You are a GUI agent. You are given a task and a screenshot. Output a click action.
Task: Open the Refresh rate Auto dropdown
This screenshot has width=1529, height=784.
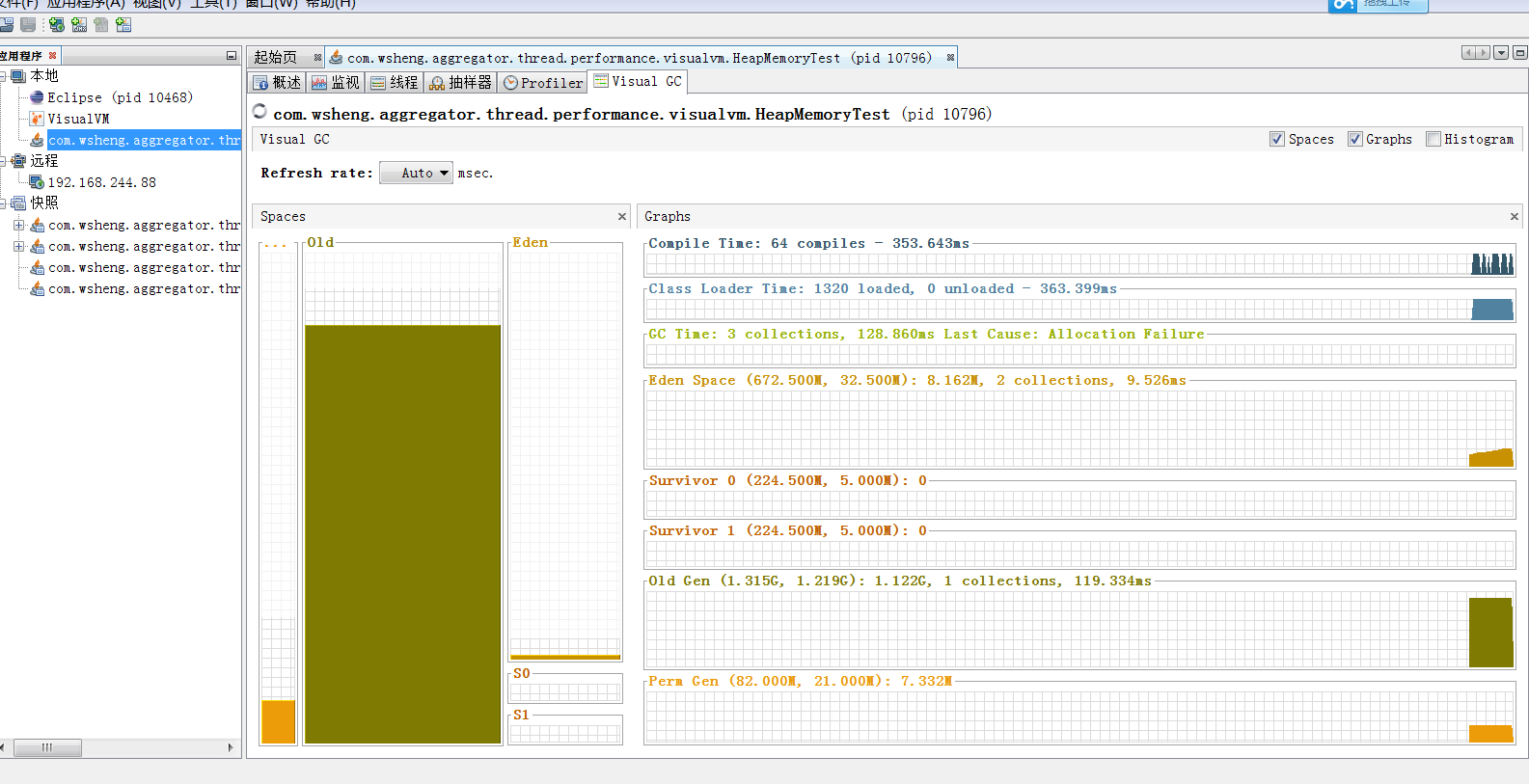[417, 173]
